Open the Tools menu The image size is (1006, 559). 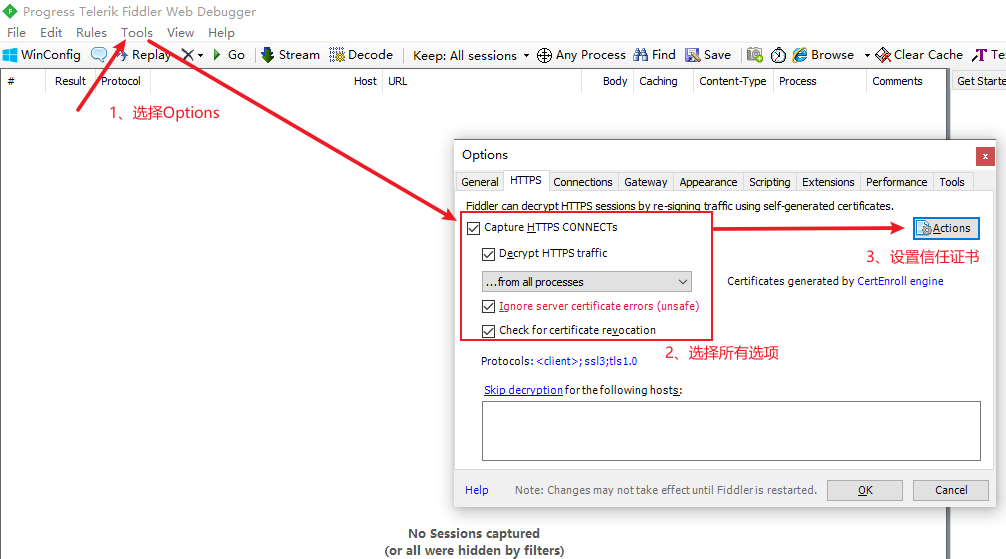pos(137,33)
